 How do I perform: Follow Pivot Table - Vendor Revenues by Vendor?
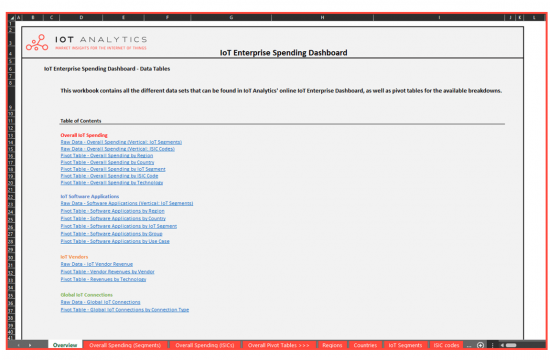click(x=107, y=272)
